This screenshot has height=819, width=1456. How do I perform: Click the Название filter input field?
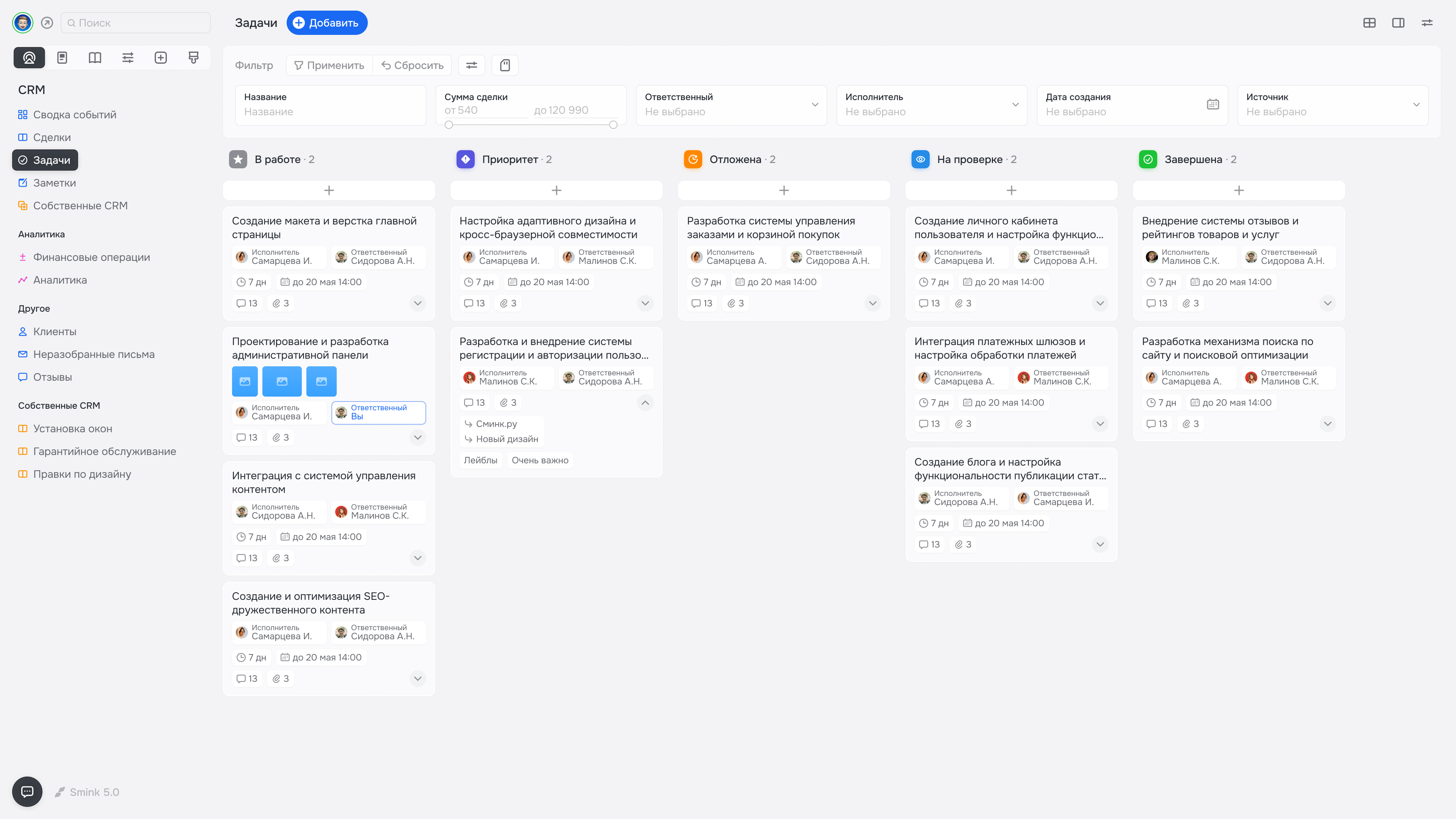(330, 111)
